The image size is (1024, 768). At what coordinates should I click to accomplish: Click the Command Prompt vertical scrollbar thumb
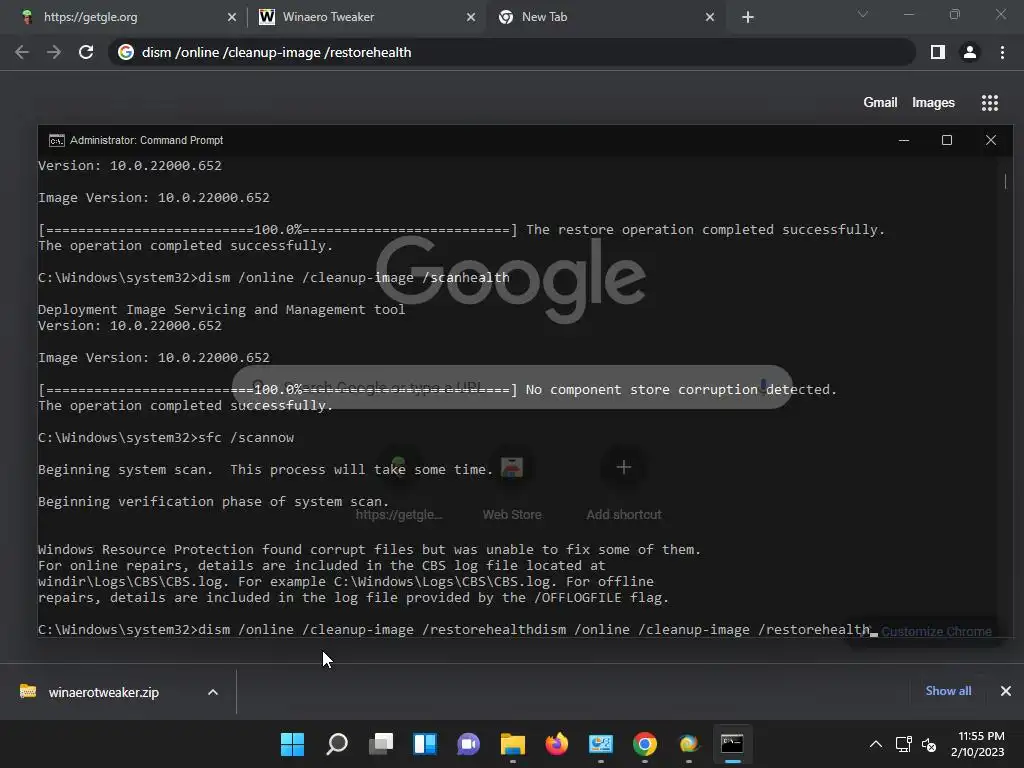(x=1005, y=181)
